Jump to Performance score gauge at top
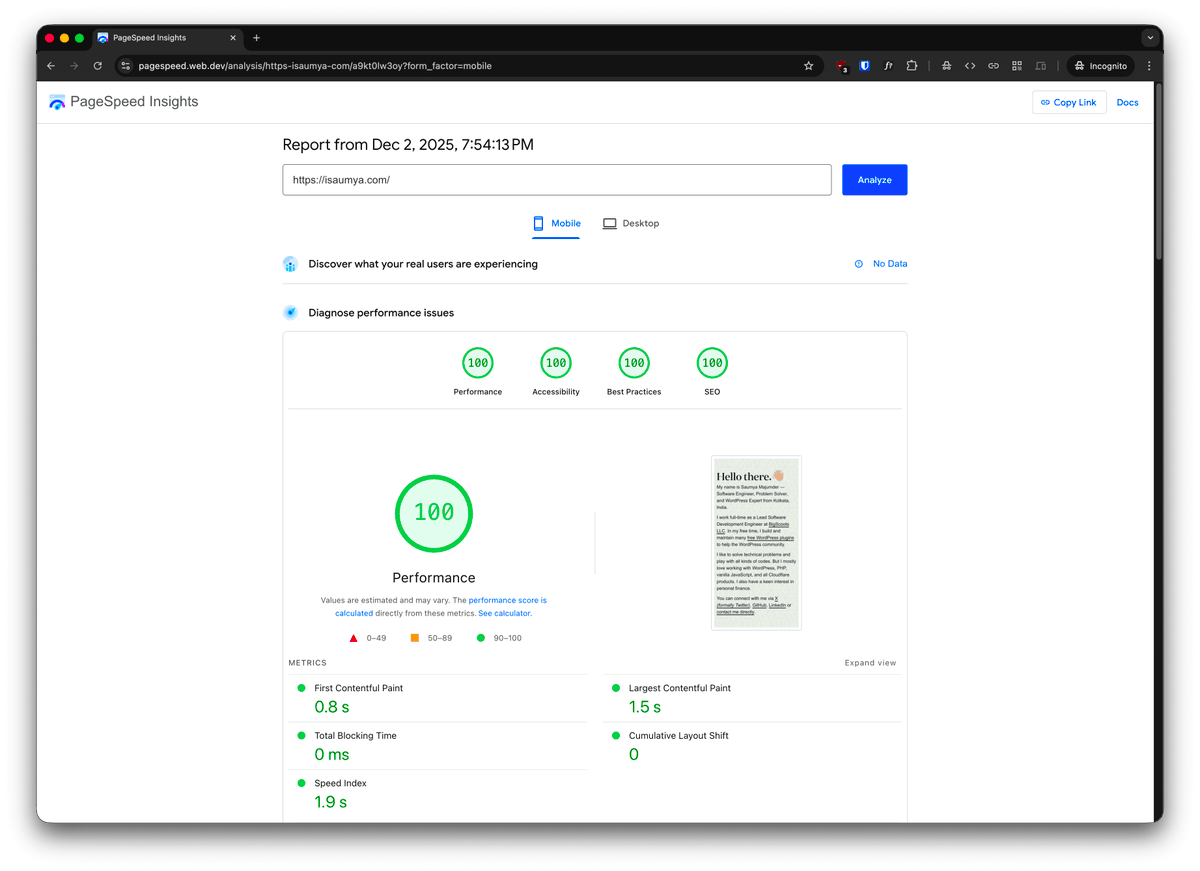This screenshot has width=1200, height=871. pyautogui.click(x=478, y=371)
